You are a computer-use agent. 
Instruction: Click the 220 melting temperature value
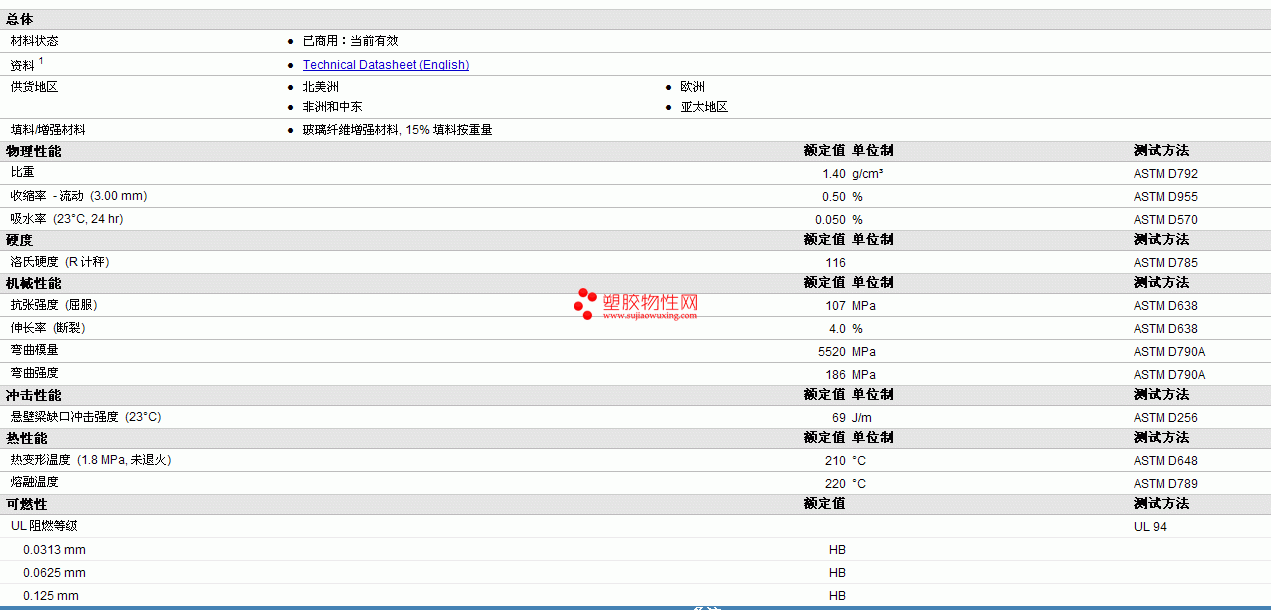835,484
